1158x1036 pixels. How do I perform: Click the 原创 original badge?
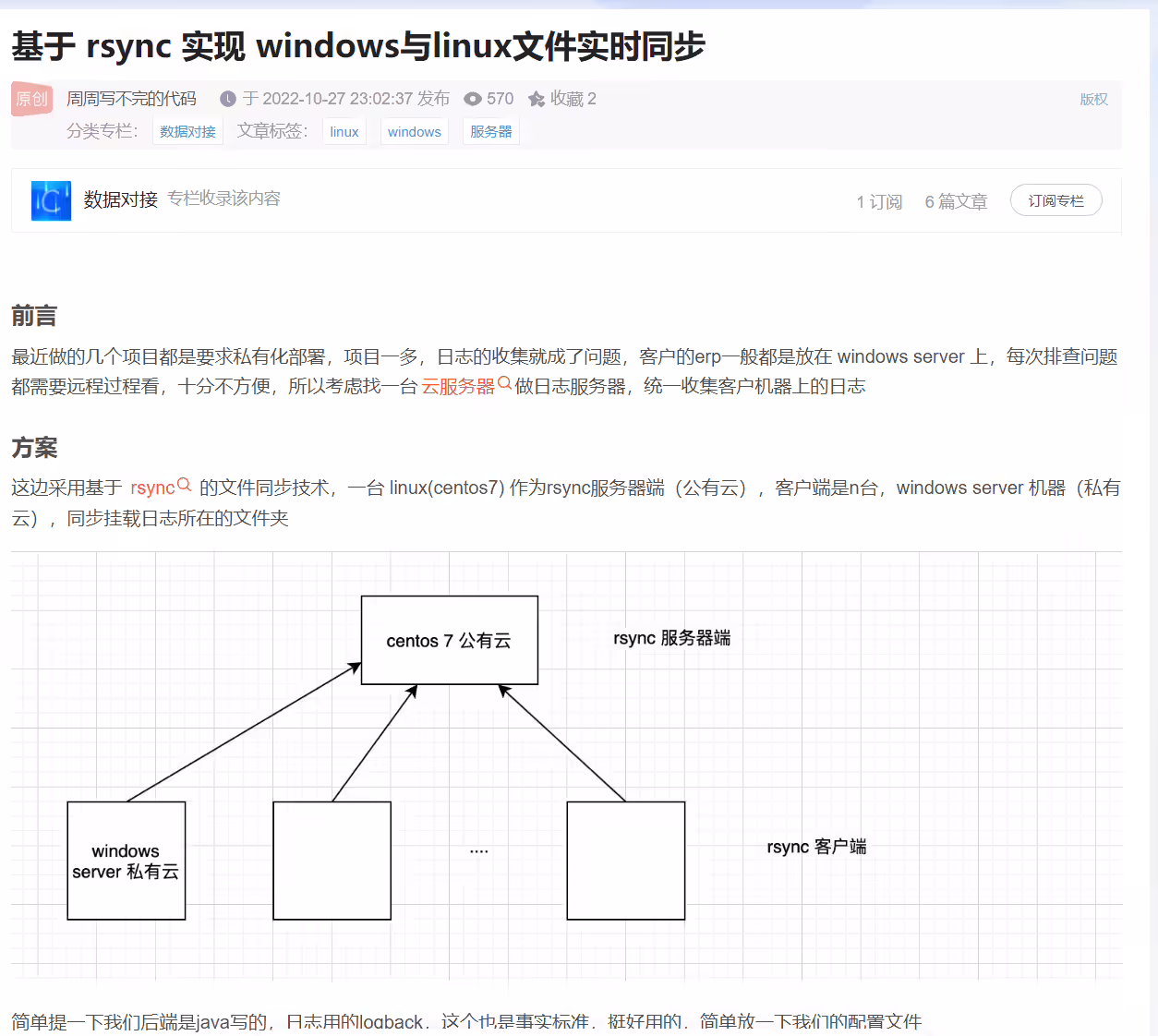tap(32, 99)
